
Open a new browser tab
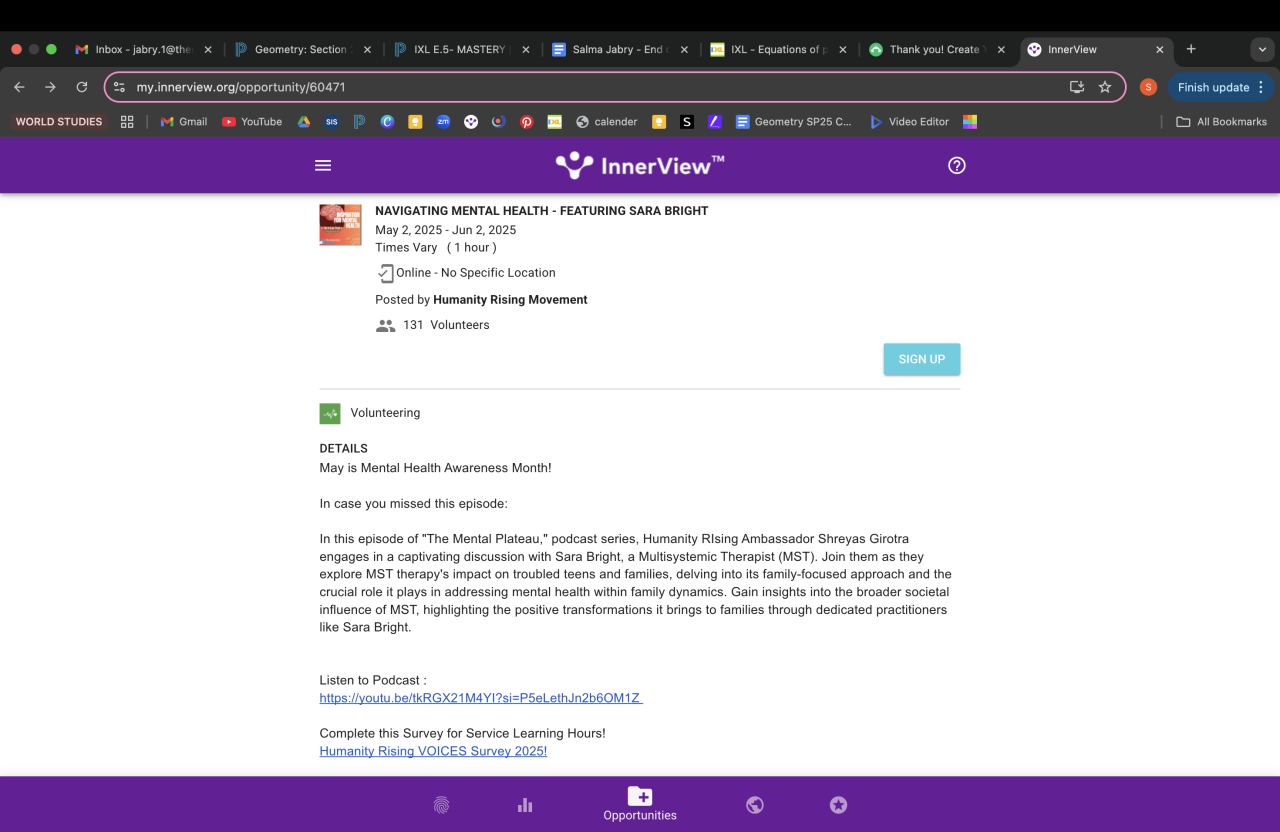point(1191,49)
